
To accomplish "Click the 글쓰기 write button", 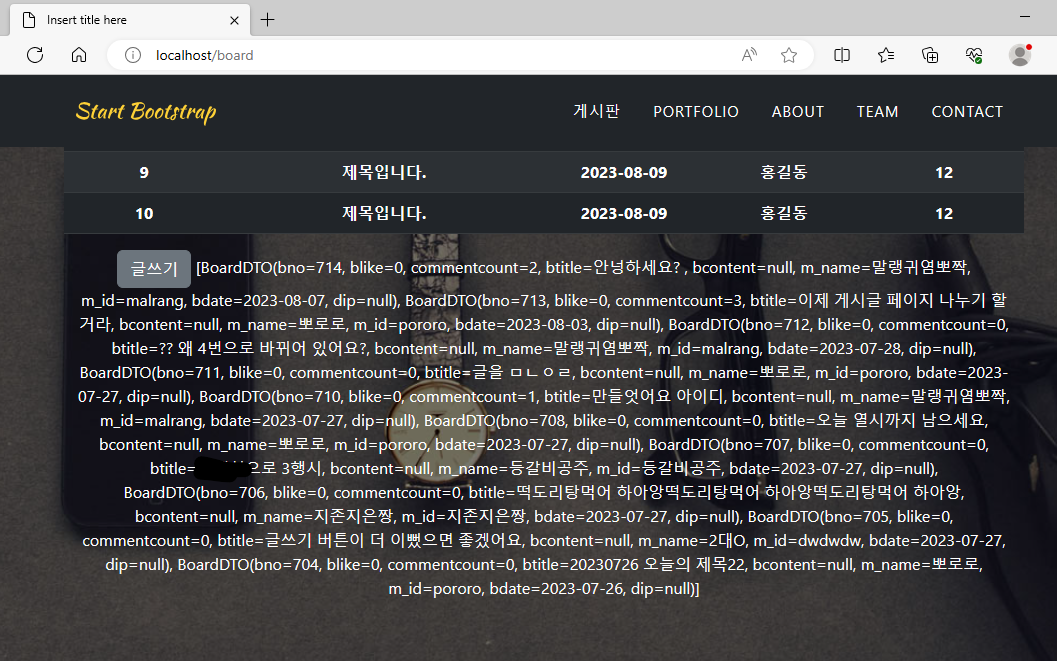I will (x=154, y=269).
